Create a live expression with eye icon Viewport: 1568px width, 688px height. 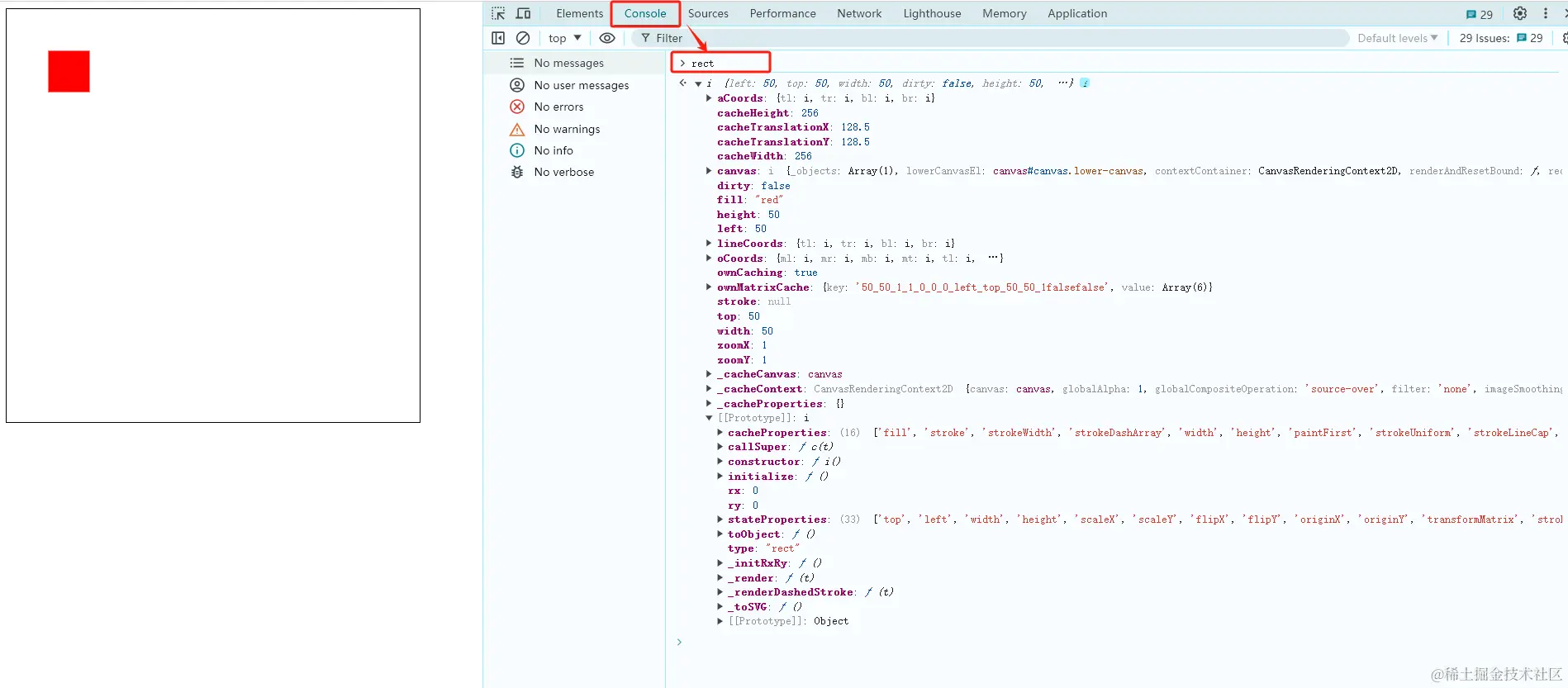(607, 38)
